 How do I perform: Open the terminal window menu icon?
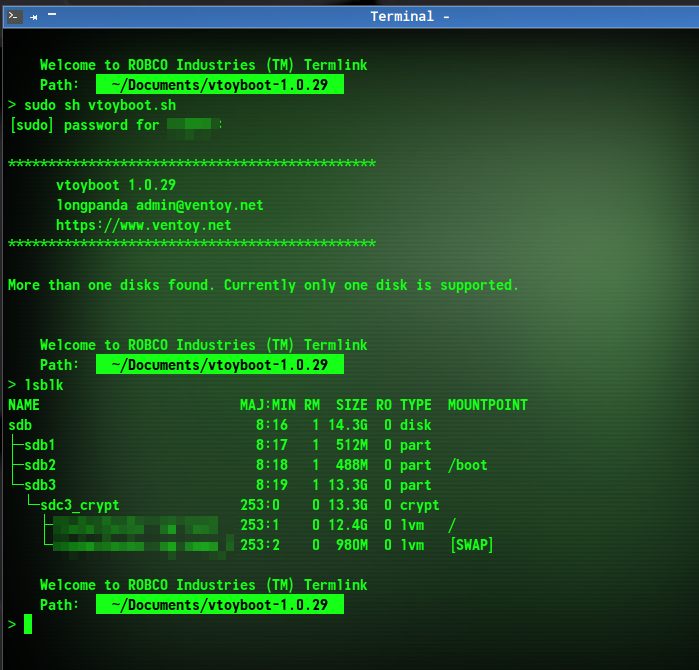click(x=15, y=17)
